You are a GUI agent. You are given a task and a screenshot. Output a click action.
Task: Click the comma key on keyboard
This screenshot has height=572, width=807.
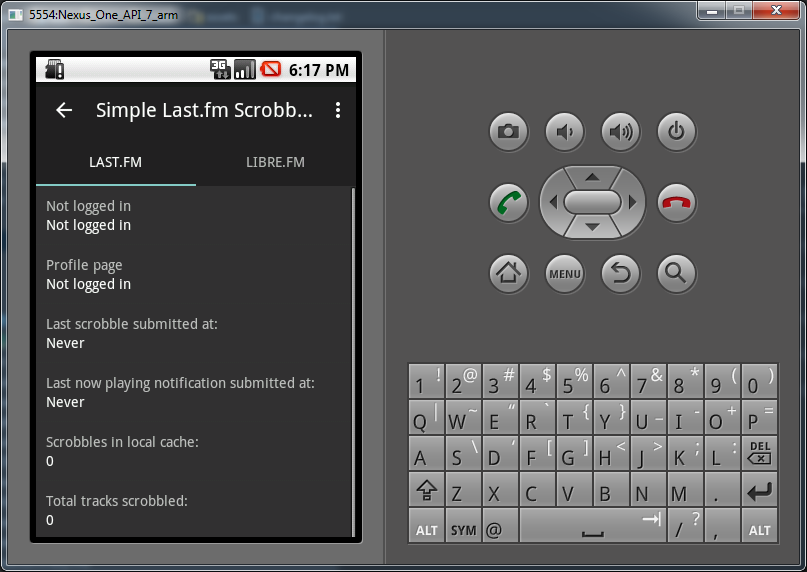pos(723,526)
